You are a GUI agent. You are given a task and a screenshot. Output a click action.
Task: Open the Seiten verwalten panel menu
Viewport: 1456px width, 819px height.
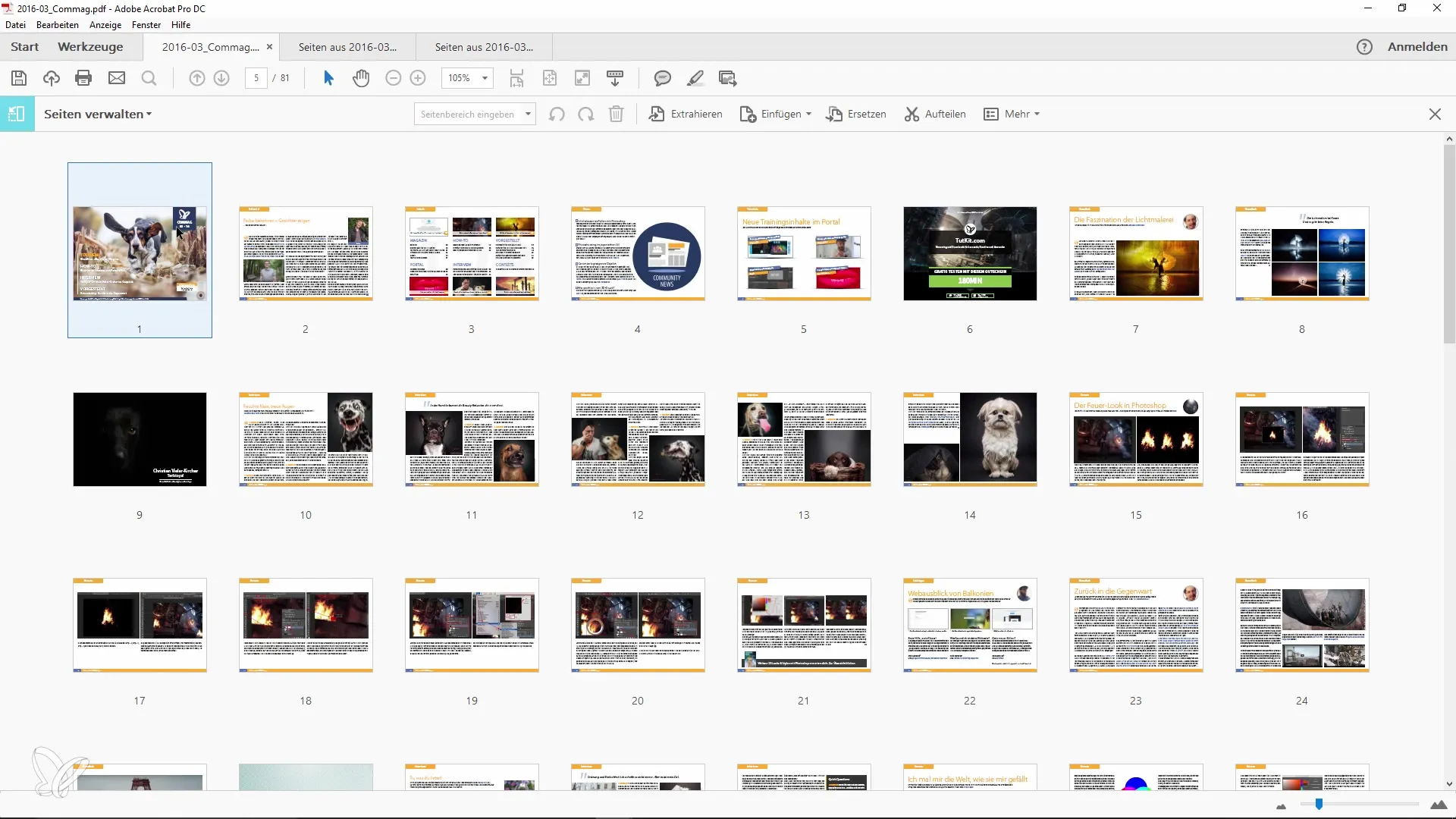tap(149, 114)
